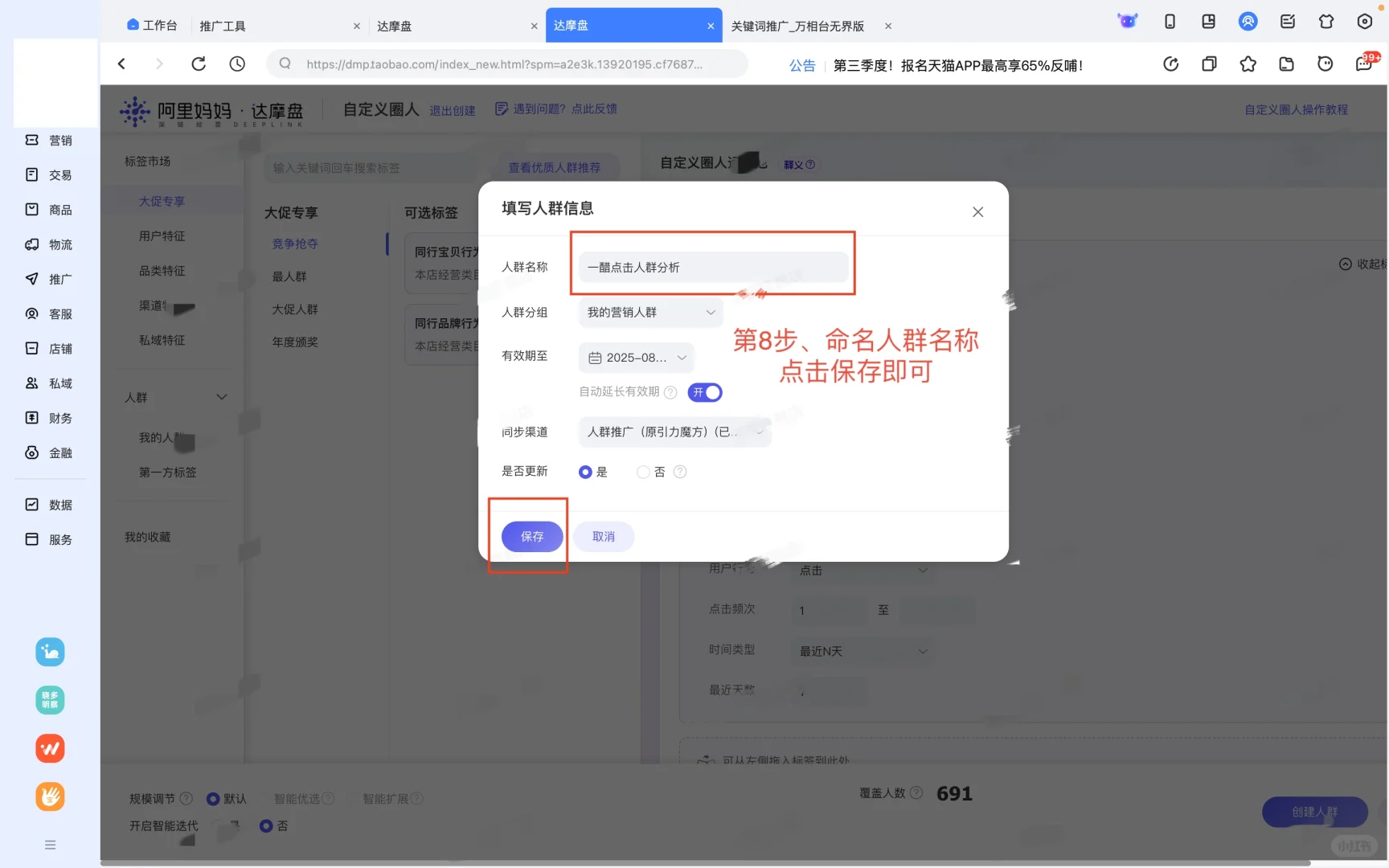Click the 客服 icon in the sidebar

(x=32, y=313)
